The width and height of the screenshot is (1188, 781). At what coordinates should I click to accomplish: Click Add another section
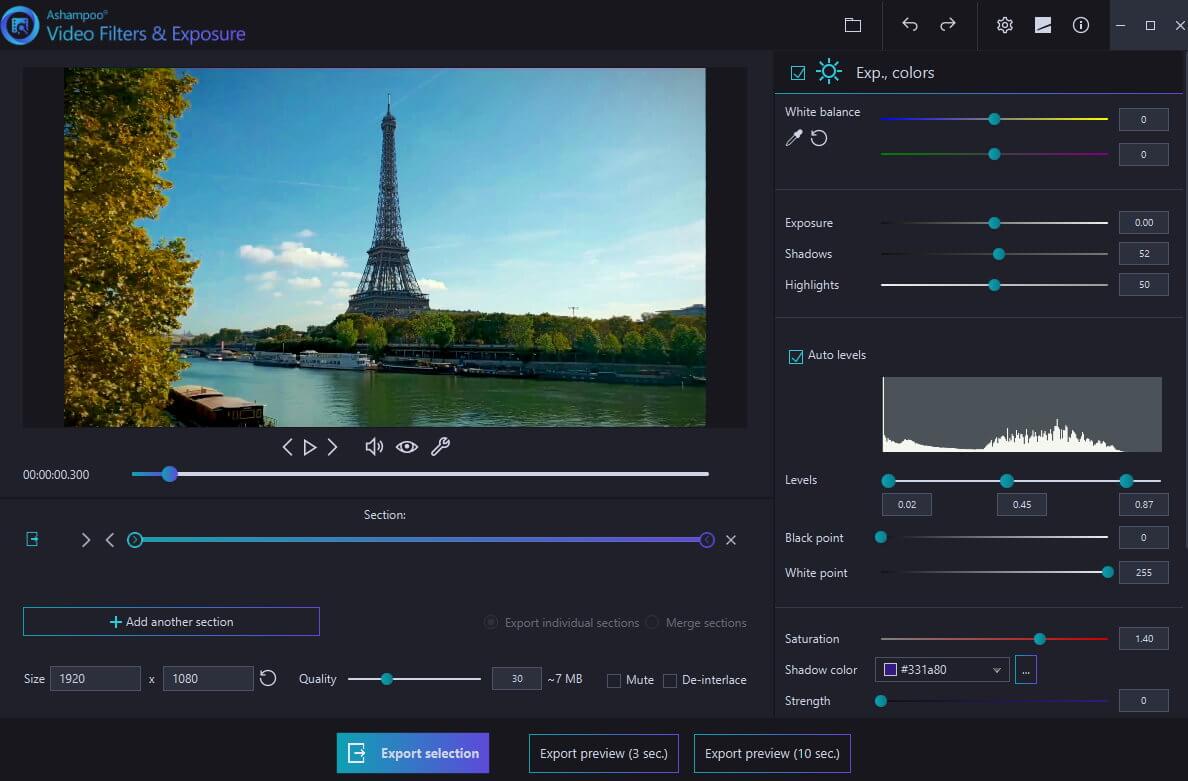point(170,621)
